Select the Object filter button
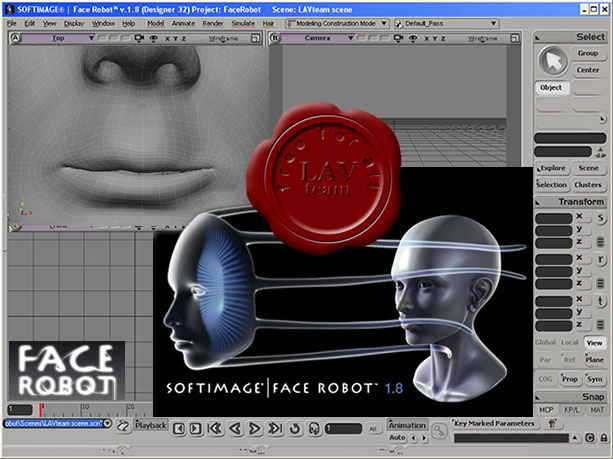This screenshot has width=613, height=459. 551,88
